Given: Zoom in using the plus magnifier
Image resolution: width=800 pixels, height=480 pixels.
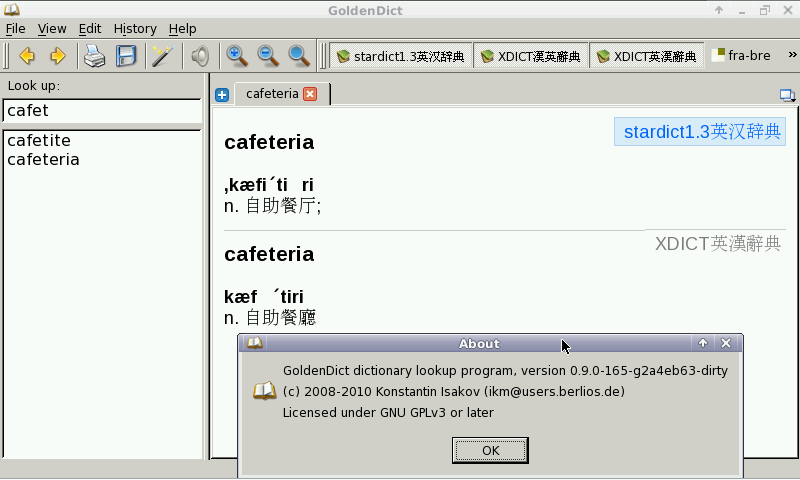Looking at the screenshot, I should click(x=237, y=56).
